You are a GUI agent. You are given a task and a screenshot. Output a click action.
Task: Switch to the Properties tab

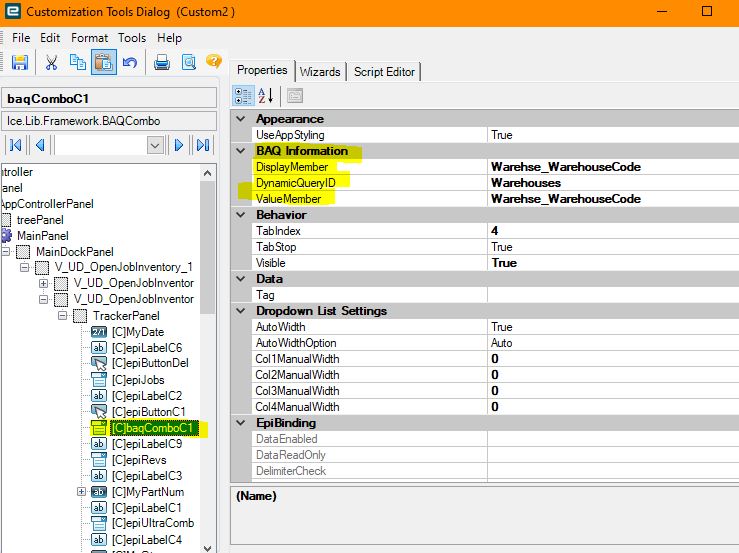262,70
